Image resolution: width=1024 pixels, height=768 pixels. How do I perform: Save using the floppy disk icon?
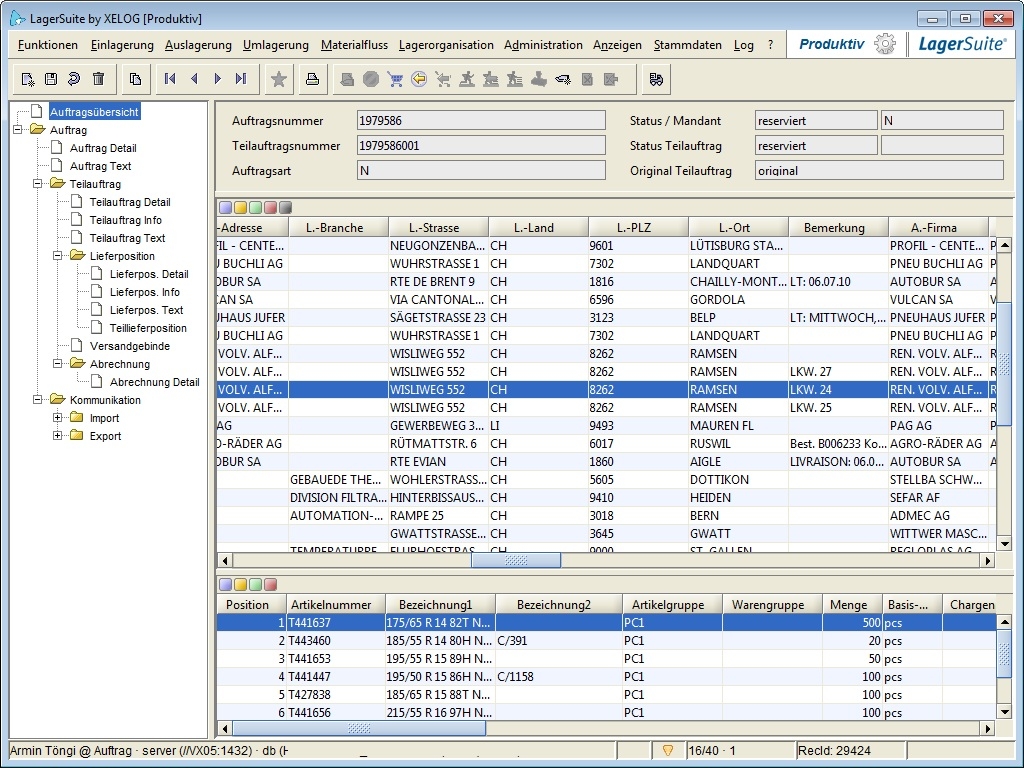coord(51,79)
